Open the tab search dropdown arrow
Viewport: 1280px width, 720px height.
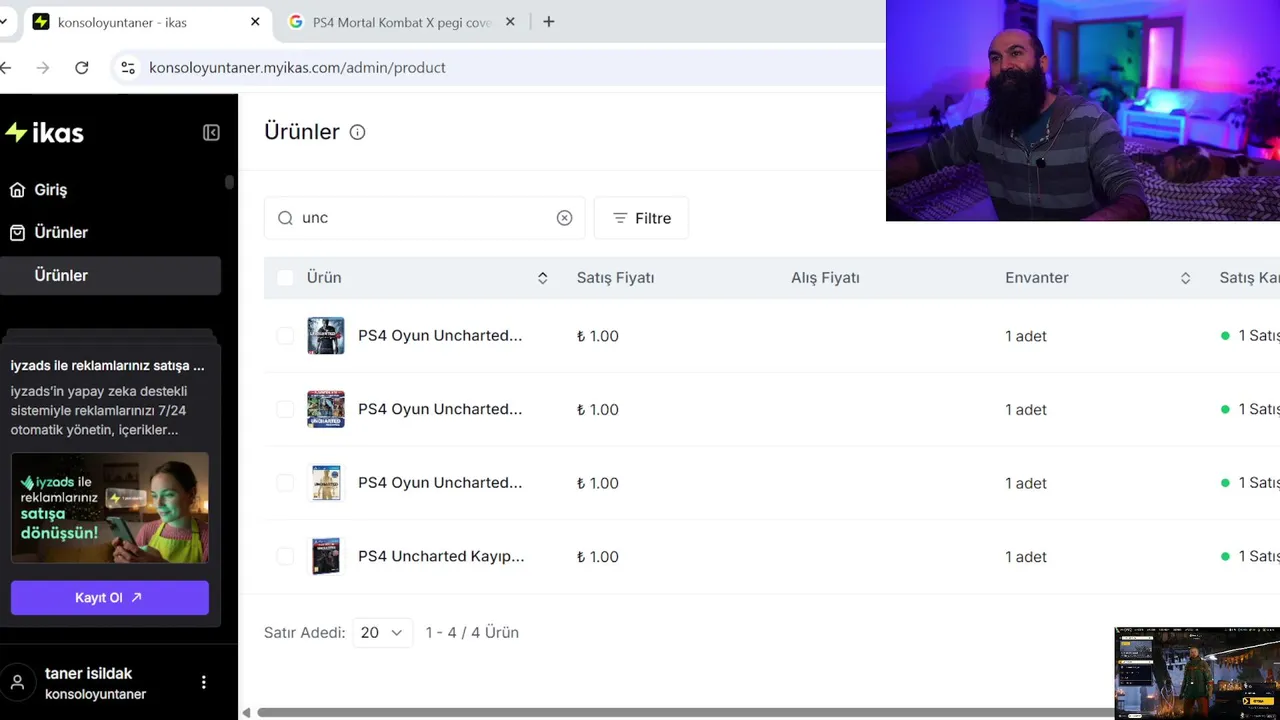coord(4,22)
